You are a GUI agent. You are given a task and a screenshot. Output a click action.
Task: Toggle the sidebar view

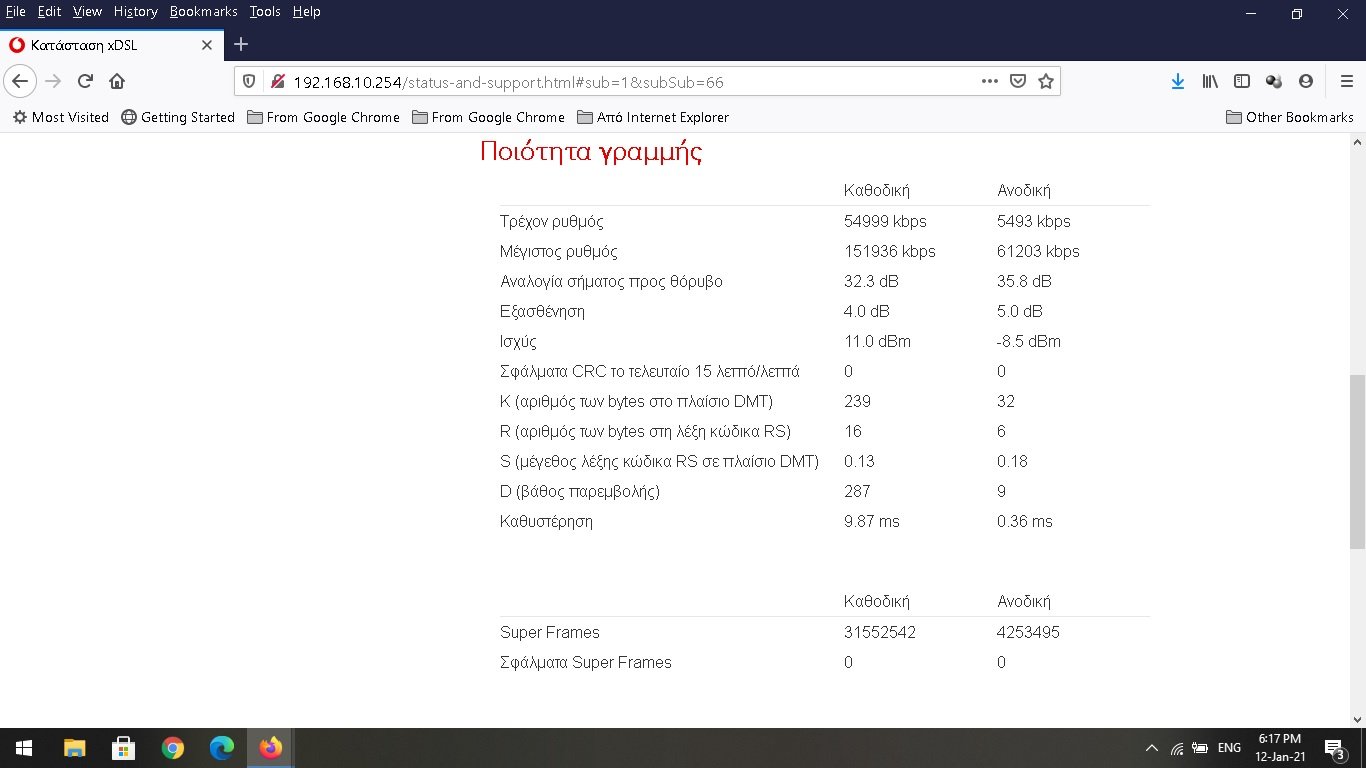[1242, 81]
